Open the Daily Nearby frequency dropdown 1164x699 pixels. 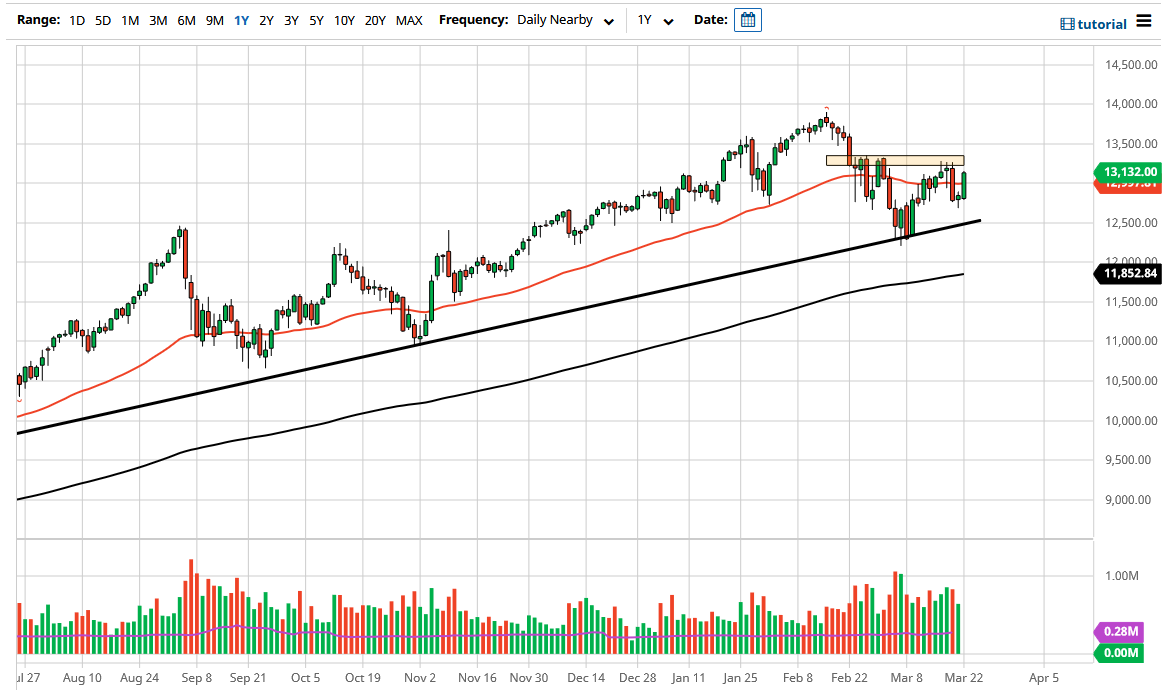pyautogui.click(x=565, y=19)
